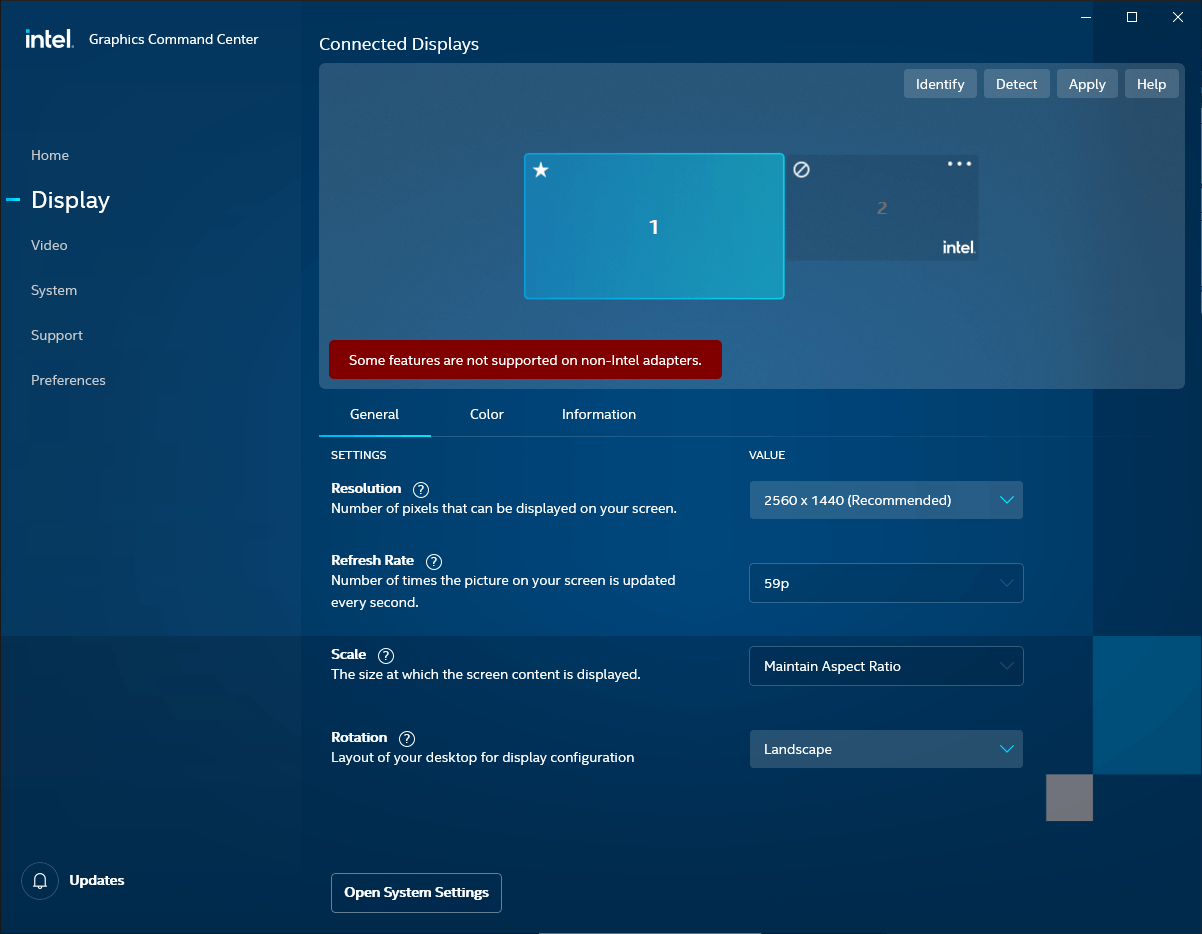Click the Updates bell icon
The height and width of the screenshot is (934, 1202).
[40, 881]
